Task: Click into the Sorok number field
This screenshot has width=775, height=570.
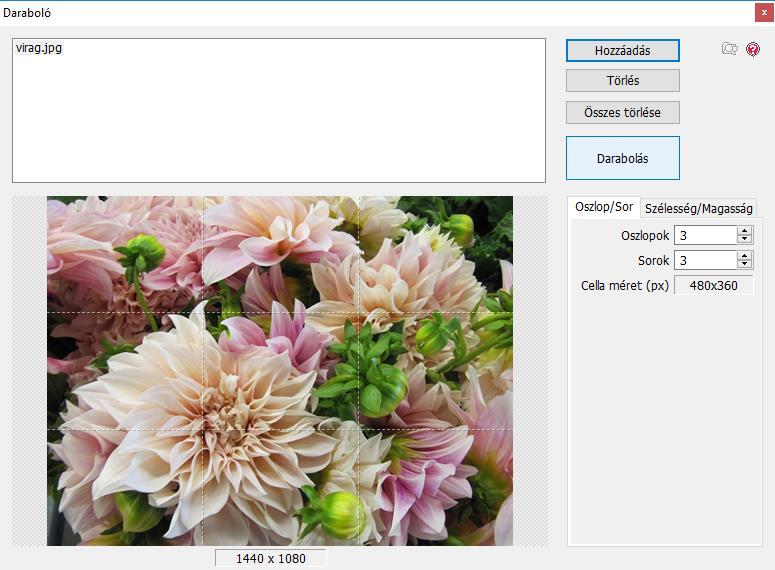Action: pos(706,261)
